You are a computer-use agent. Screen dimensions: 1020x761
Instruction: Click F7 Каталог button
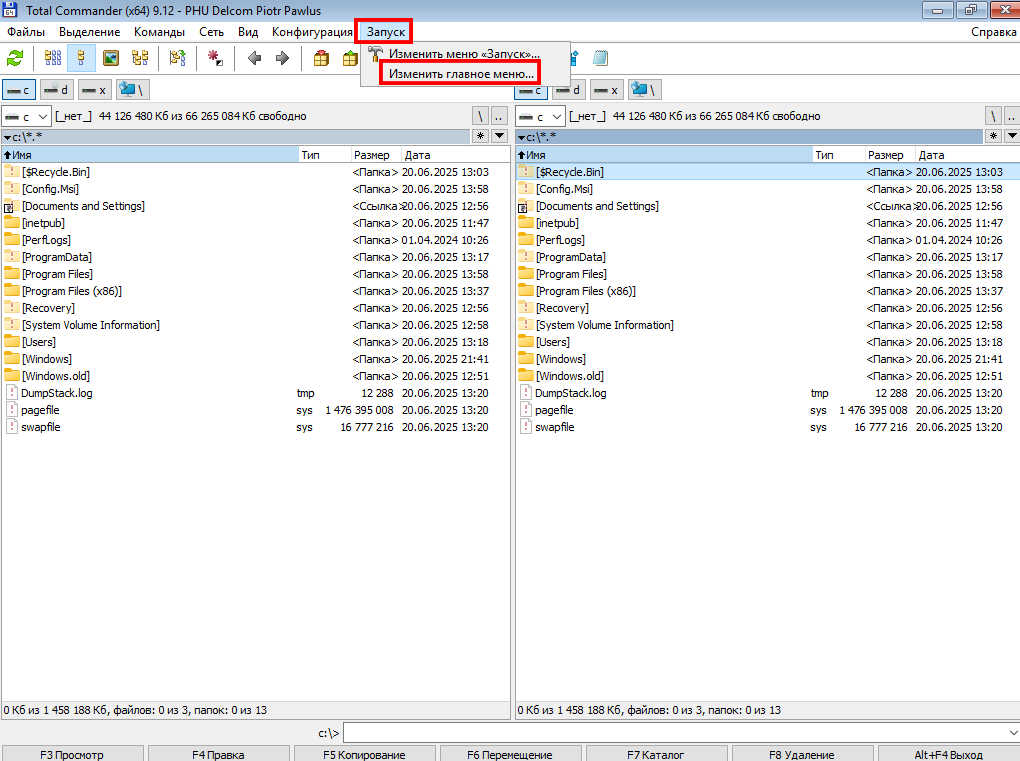[x=656, y=754]
